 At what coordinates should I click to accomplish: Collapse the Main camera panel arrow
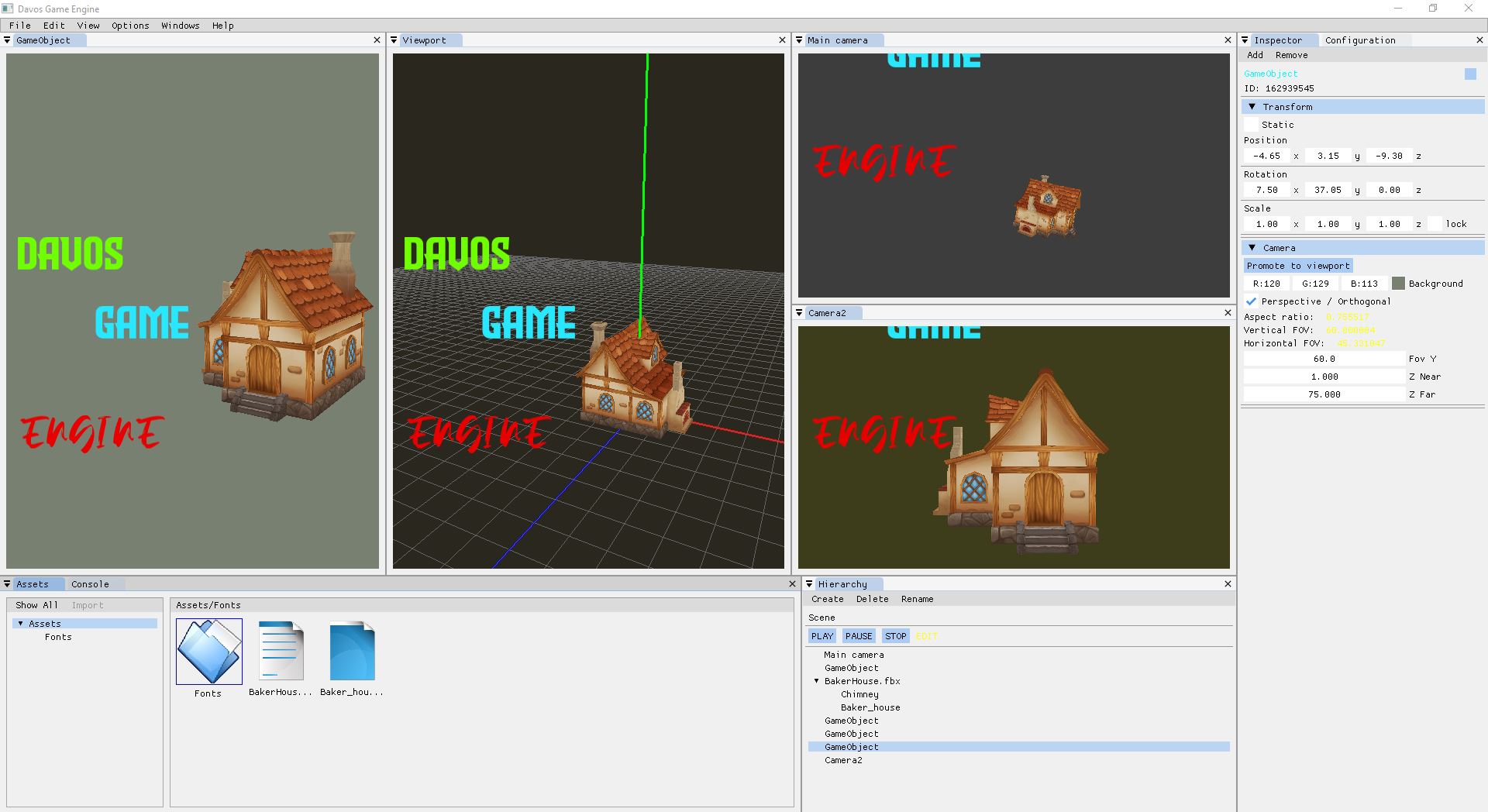(799, 40)
